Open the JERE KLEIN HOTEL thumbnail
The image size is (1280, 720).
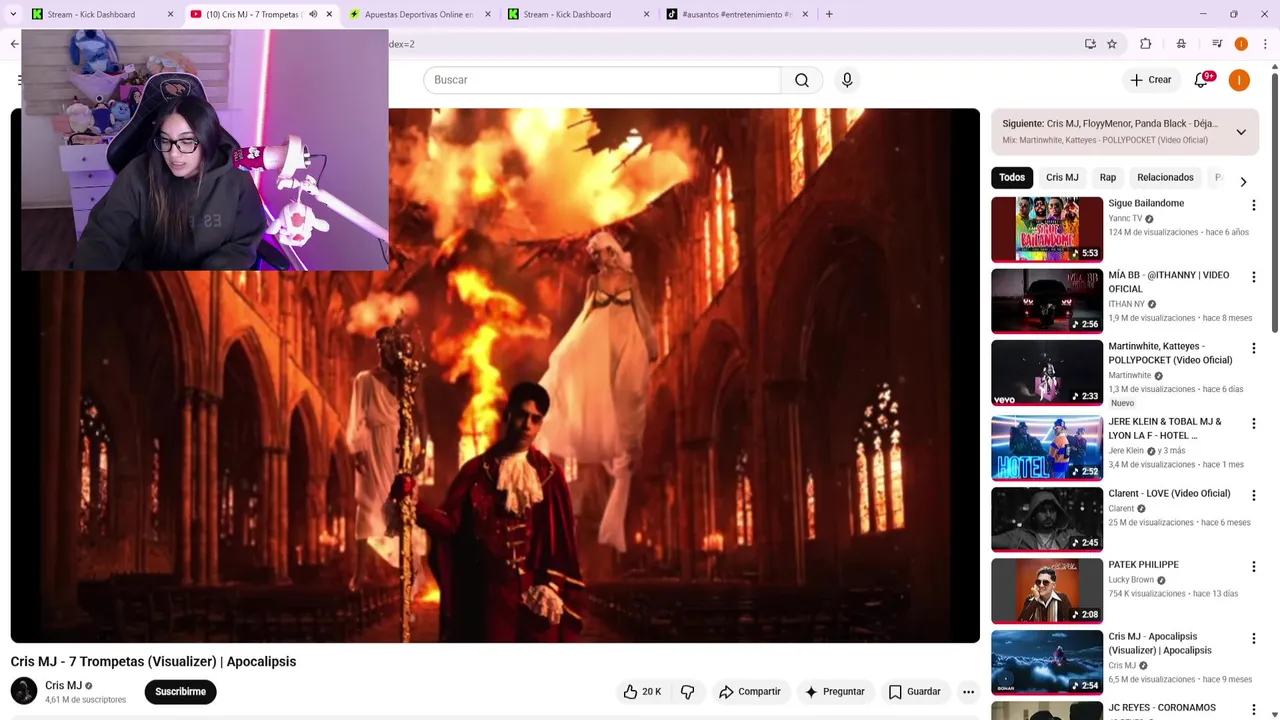pos(1047,448)
